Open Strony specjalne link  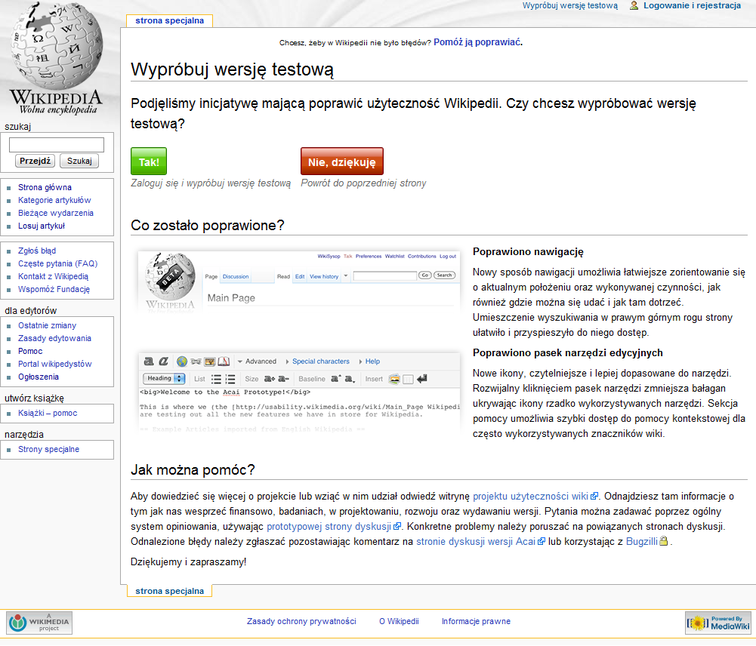point(49,450)
